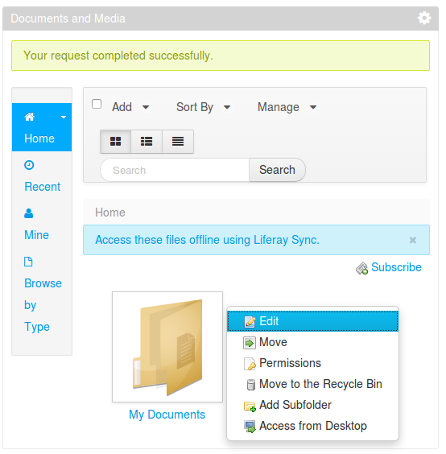Open the Liferay Sync offline access link
The height and width of the screenshot is (454, 446).
207,240
